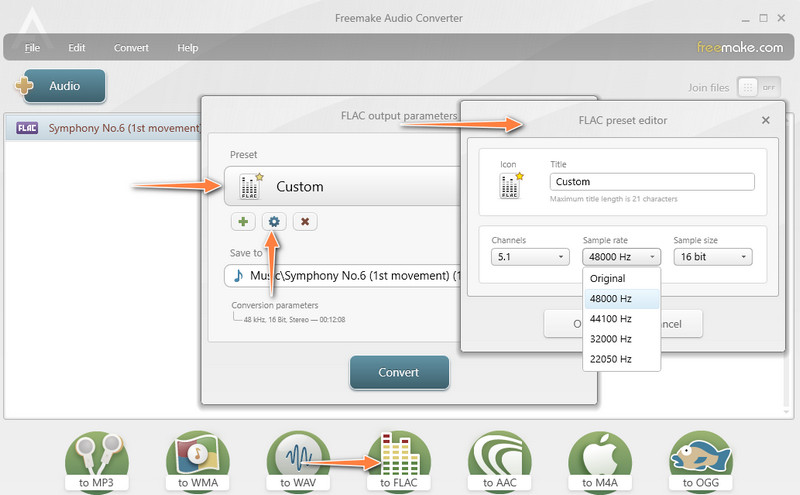Select the to FLAC format icon
The height and width of the screenshot is (495, 800).
point(398,461)
